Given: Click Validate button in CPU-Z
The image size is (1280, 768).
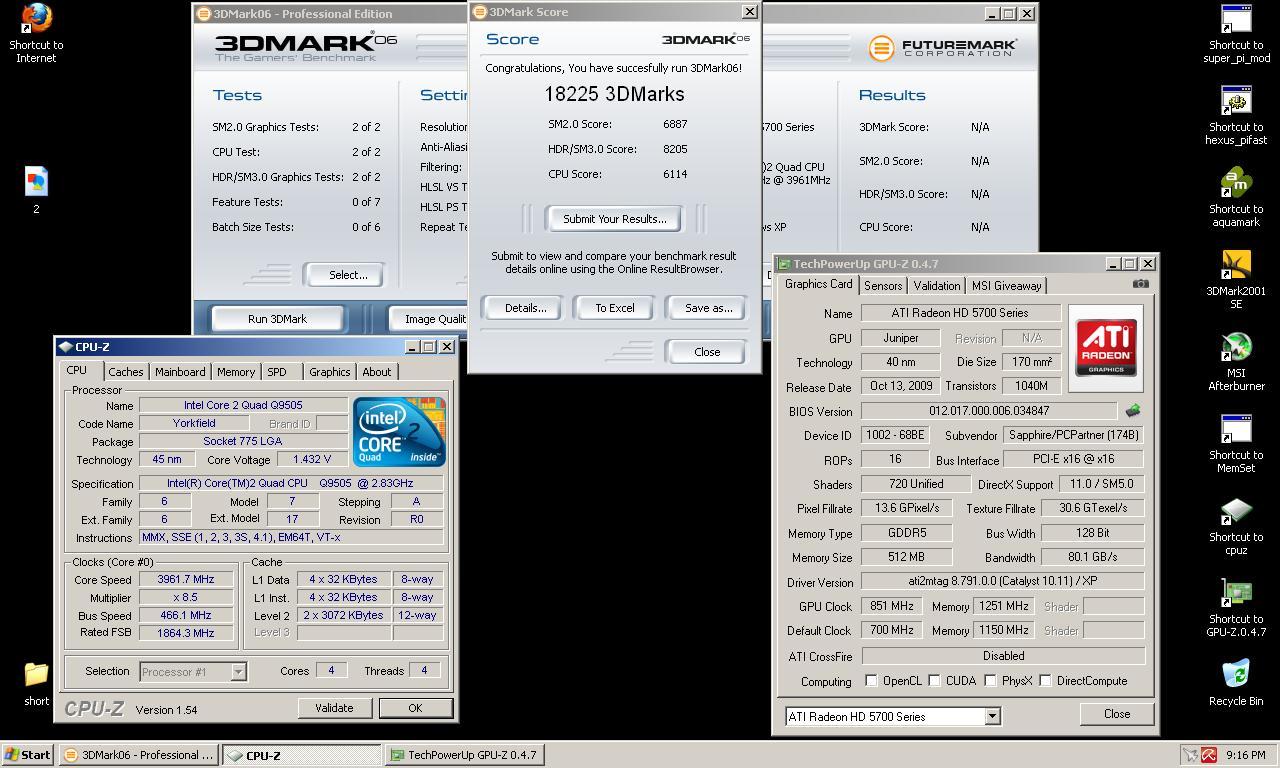Looking at the screenshot, I should point(334,708).
